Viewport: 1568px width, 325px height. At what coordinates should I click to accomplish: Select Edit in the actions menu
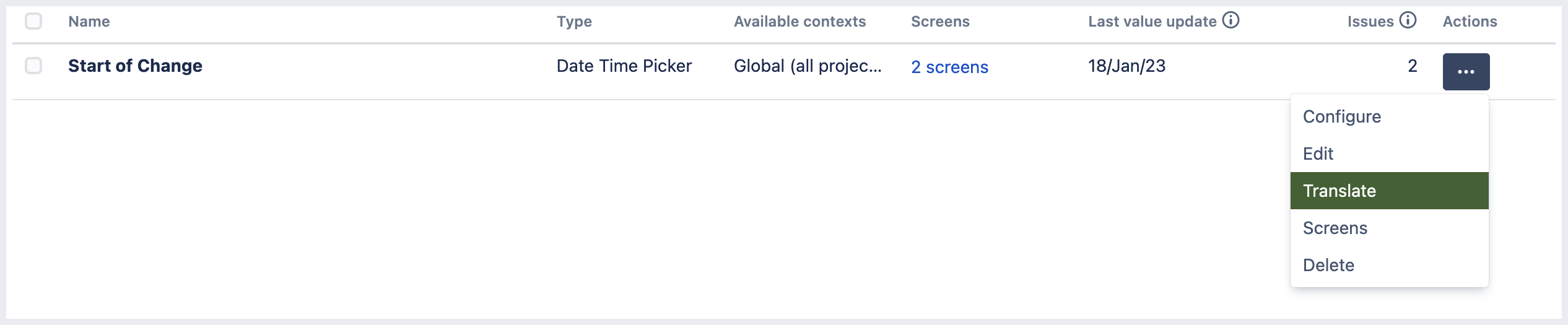pos(1318,154)
